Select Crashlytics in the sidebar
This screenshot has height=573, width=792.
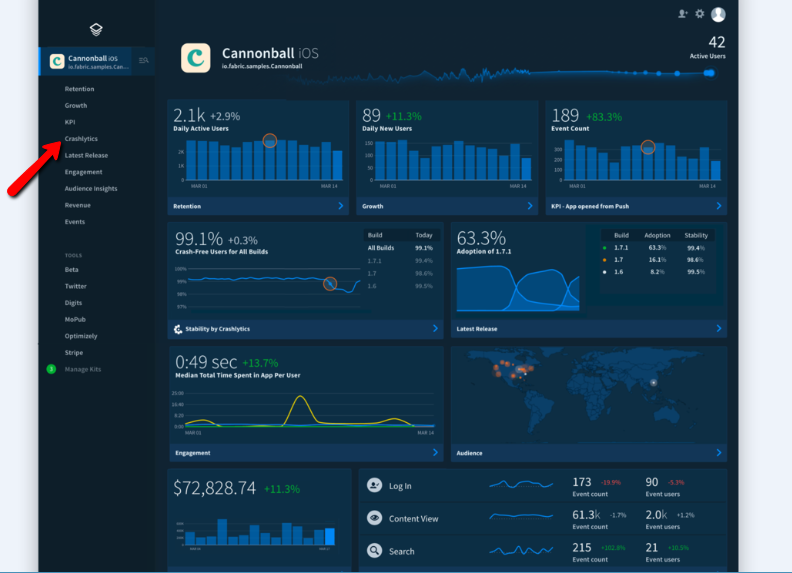tap(81, 139)
